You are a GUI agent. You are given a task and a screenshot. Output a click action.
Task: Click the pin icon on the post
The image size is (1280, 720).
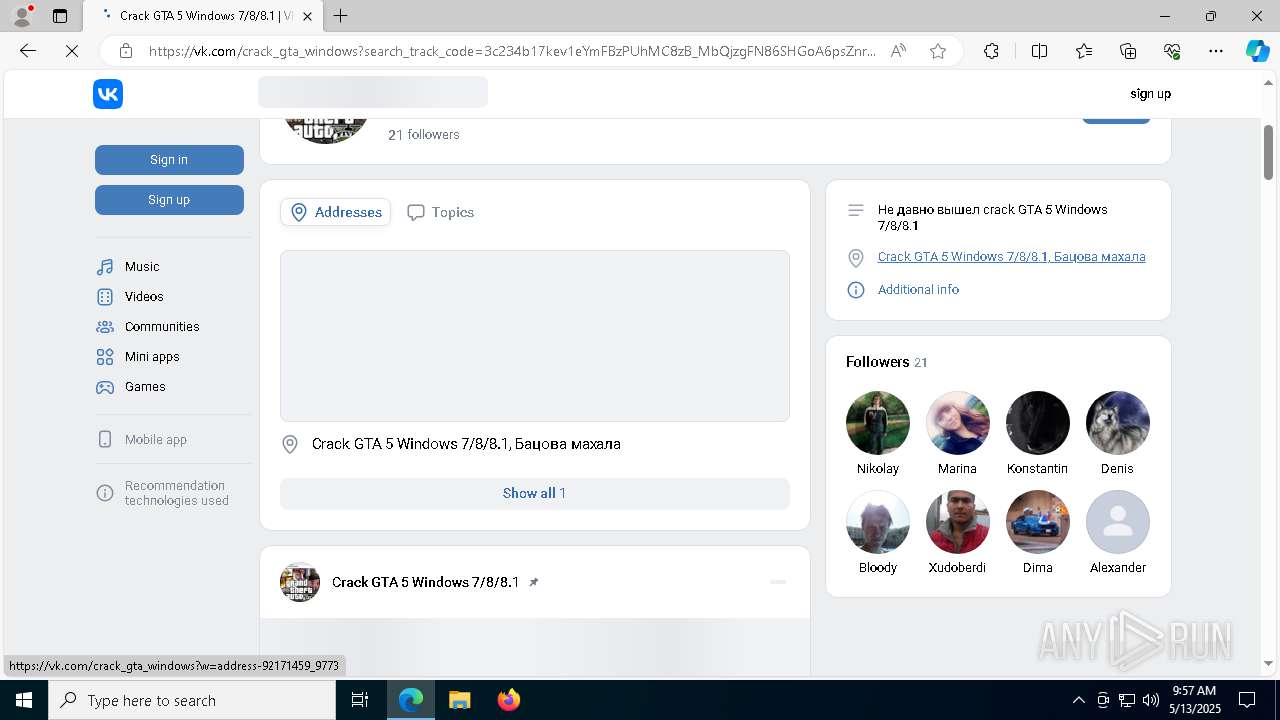point(534,582)
